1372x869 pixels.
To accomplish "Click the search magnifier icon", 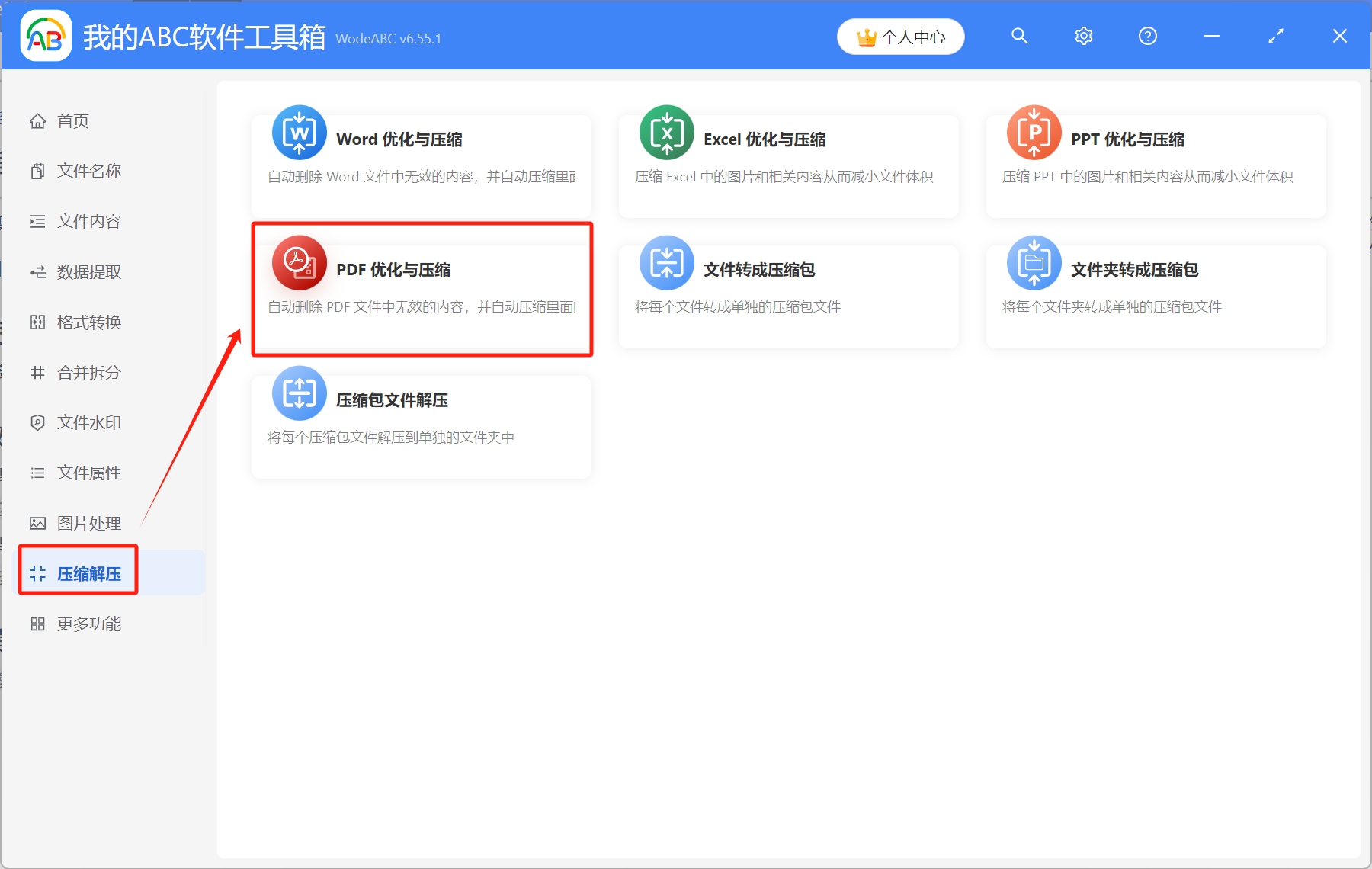I will tap(1020, 35).
